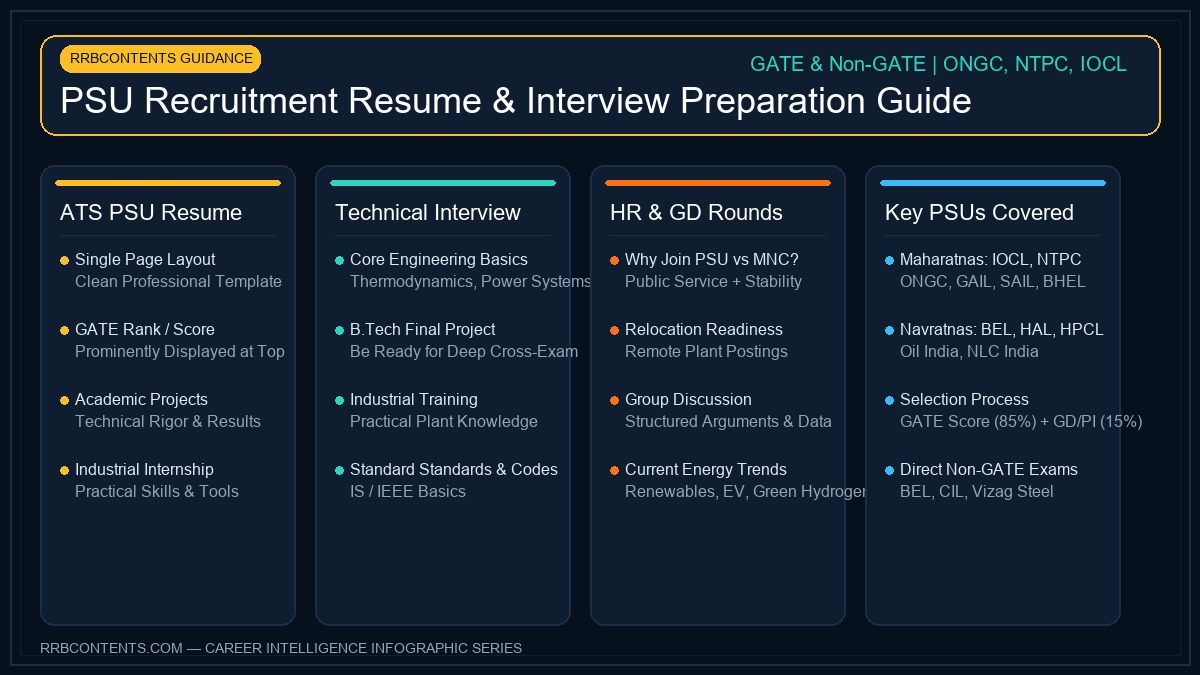Click Relocation Readiness item
1200x675 pixels.
point(704,330)
